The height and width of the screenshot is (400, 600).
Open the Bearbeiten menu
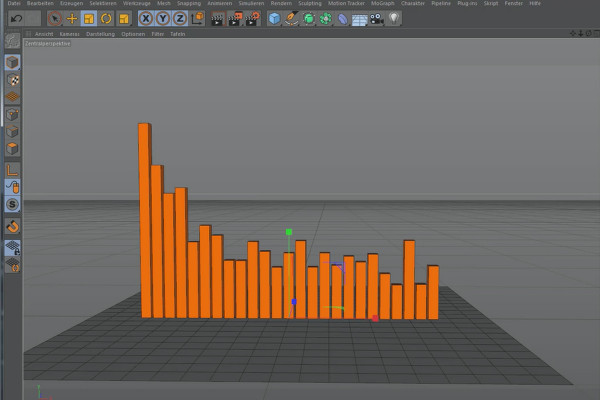[40, 3]
